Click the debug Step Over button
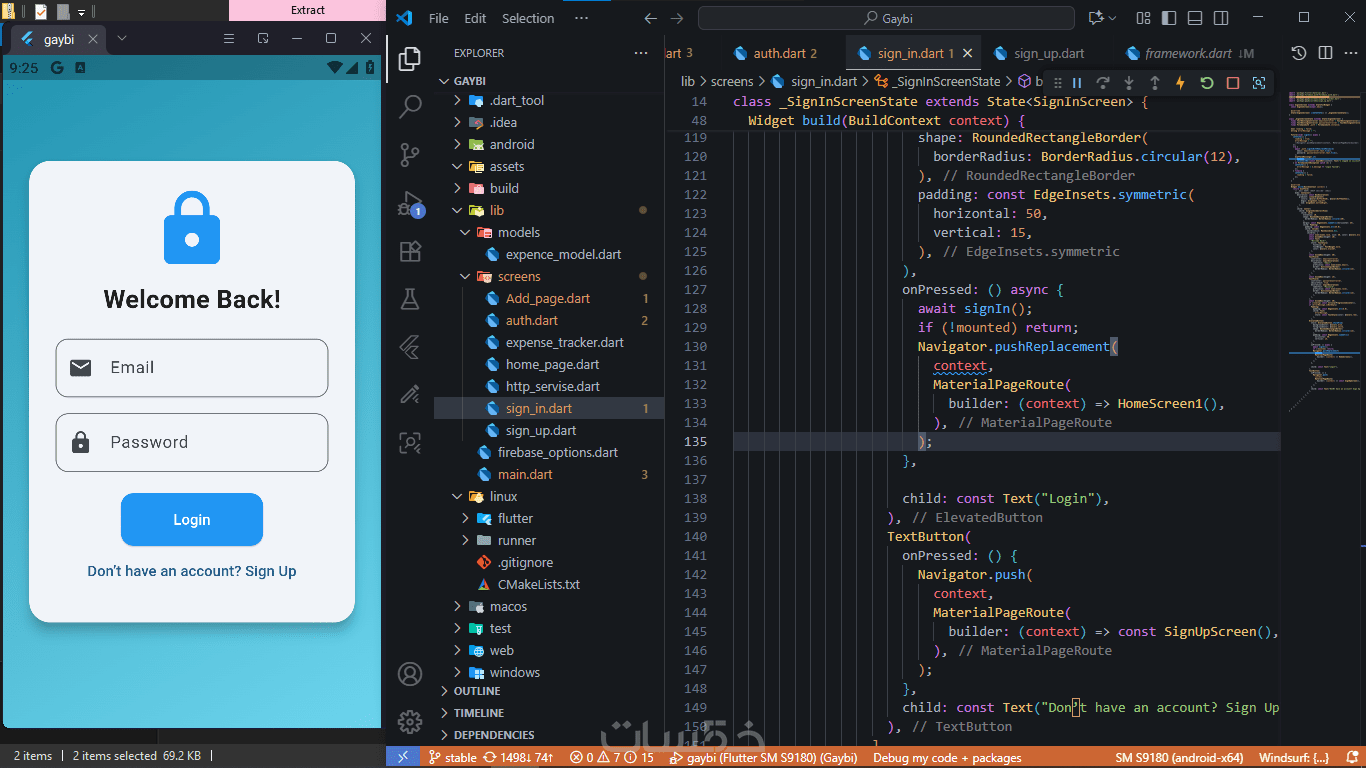 [1103, 83]
